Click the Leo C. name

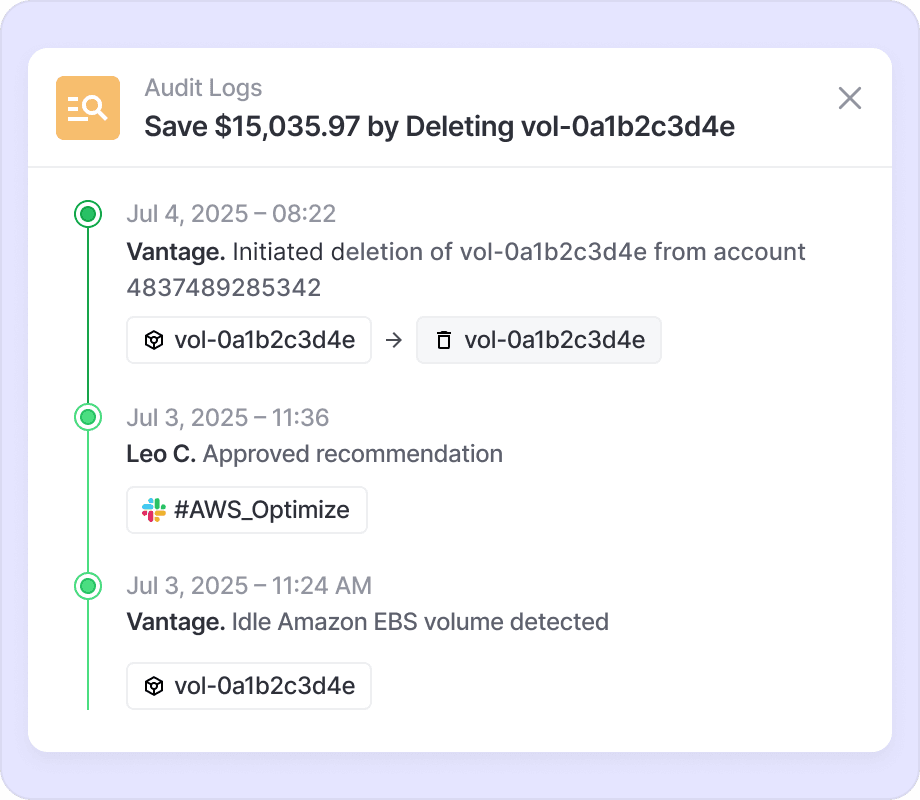pos(161,454)
